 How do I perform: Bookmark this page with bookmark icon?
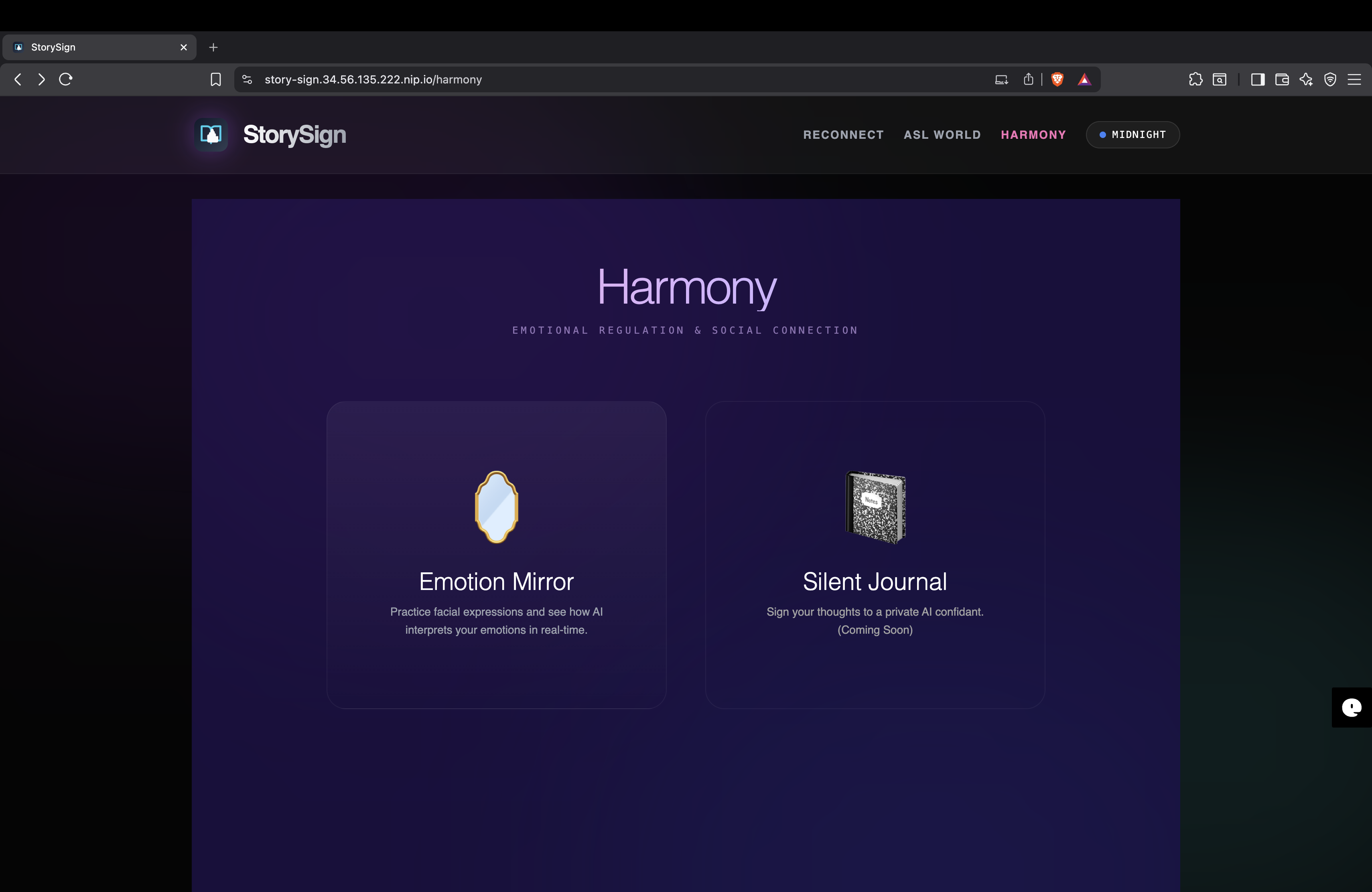[x=215, y=79]
